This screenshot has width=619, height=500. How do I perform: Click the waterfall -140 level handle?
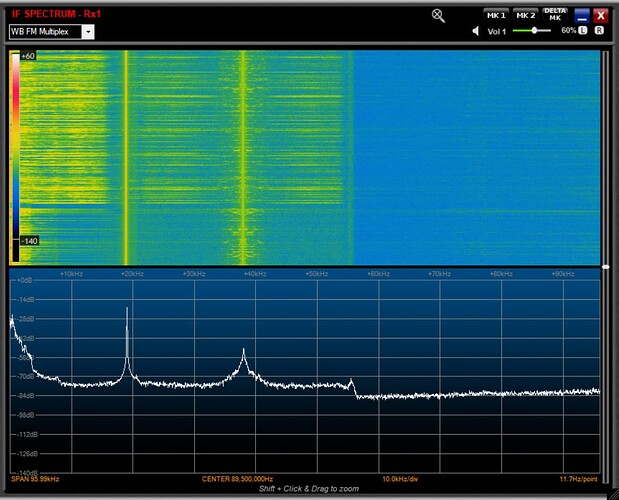tap(27, 241)
